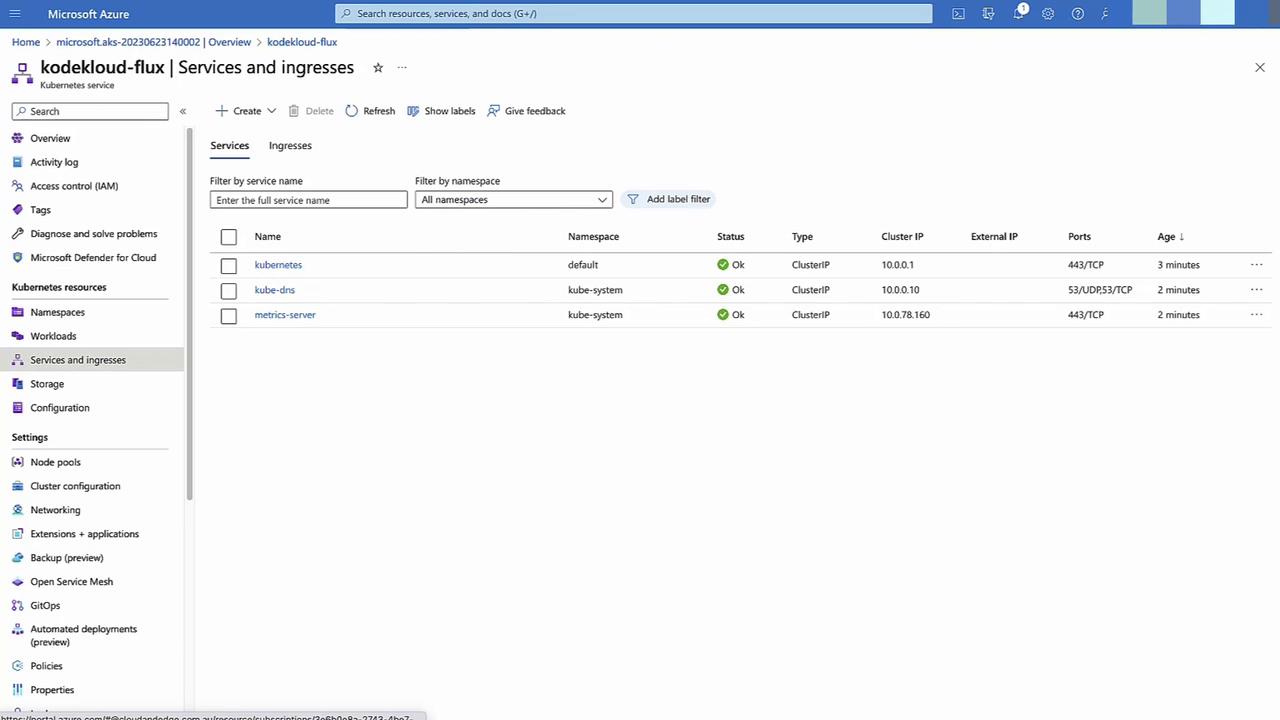
Task: Open row actions for the kubernetes service
Action: [1256, 265]
